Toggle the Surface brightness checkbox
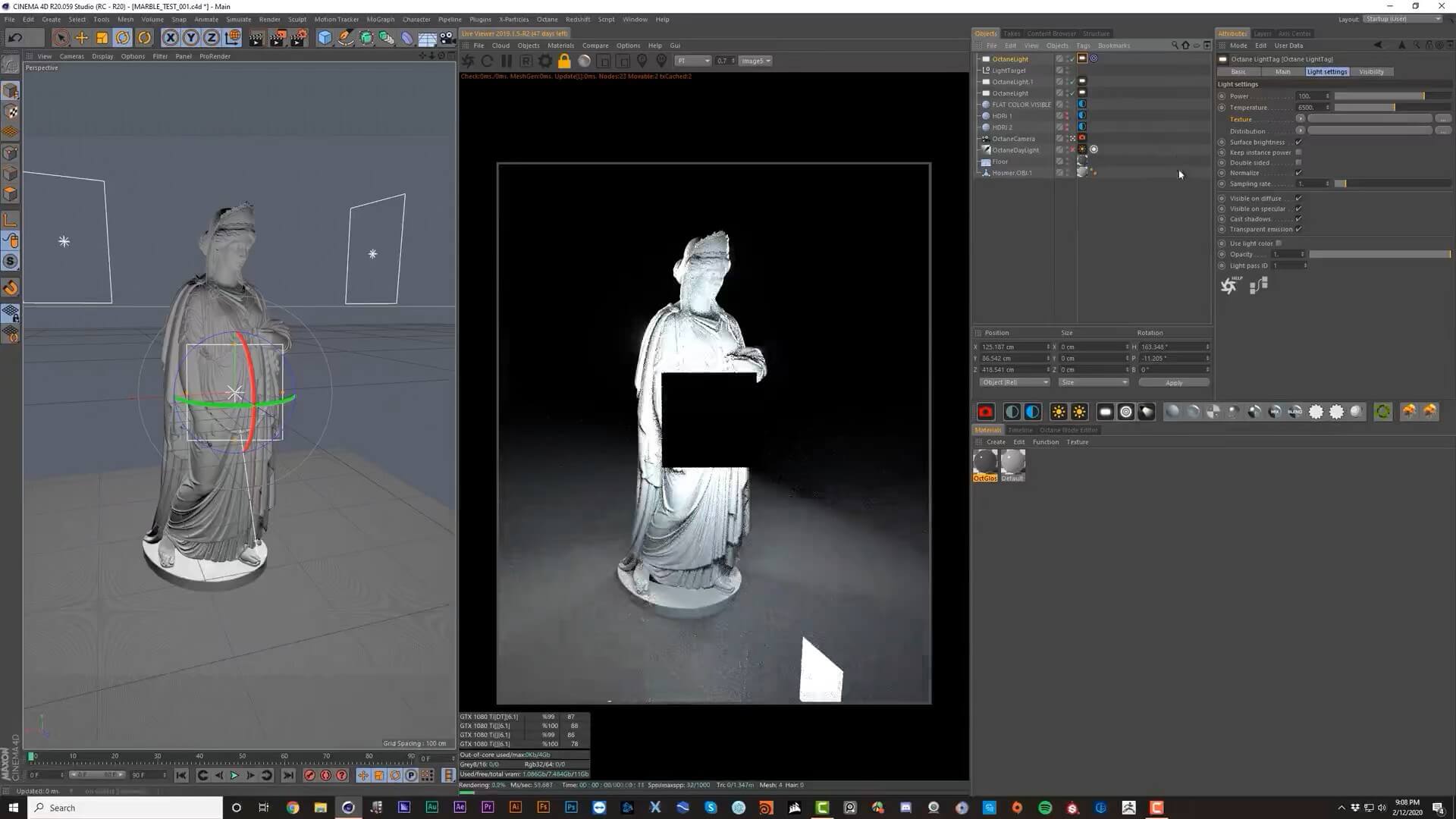This screenshot has width=1456, height=819. pos(1299,142)
